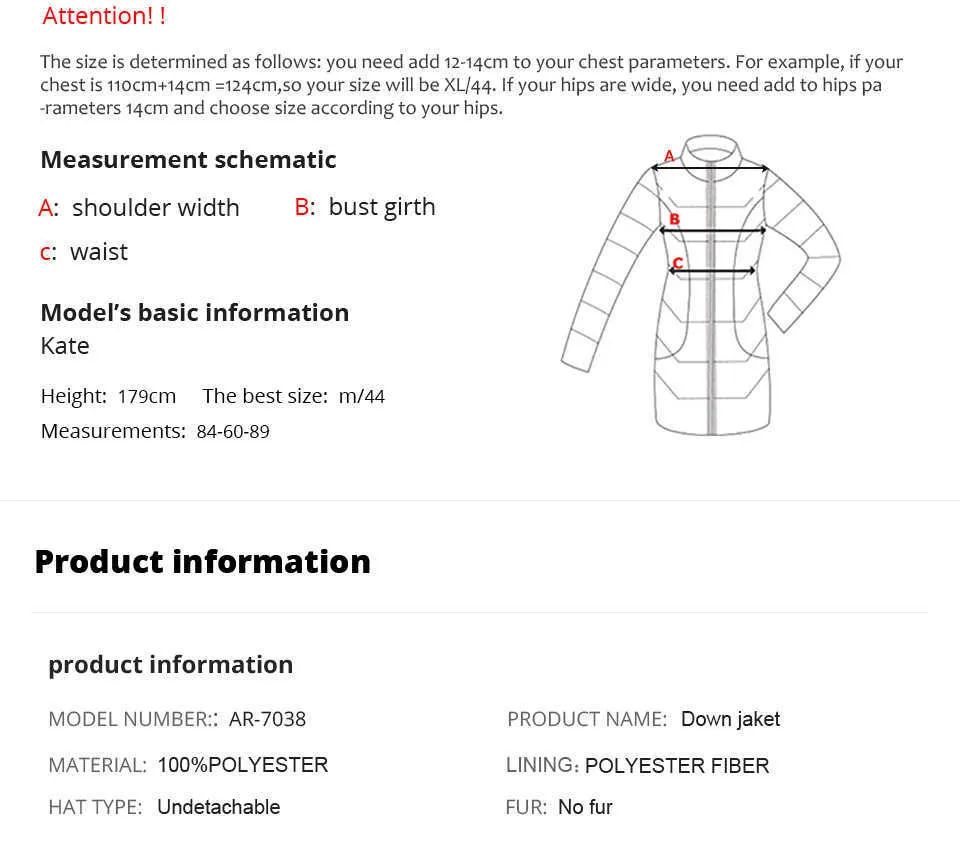This screenshot has width=960, height=867.
Task: Click the product name Down jaket
Action: pos(730,719)
